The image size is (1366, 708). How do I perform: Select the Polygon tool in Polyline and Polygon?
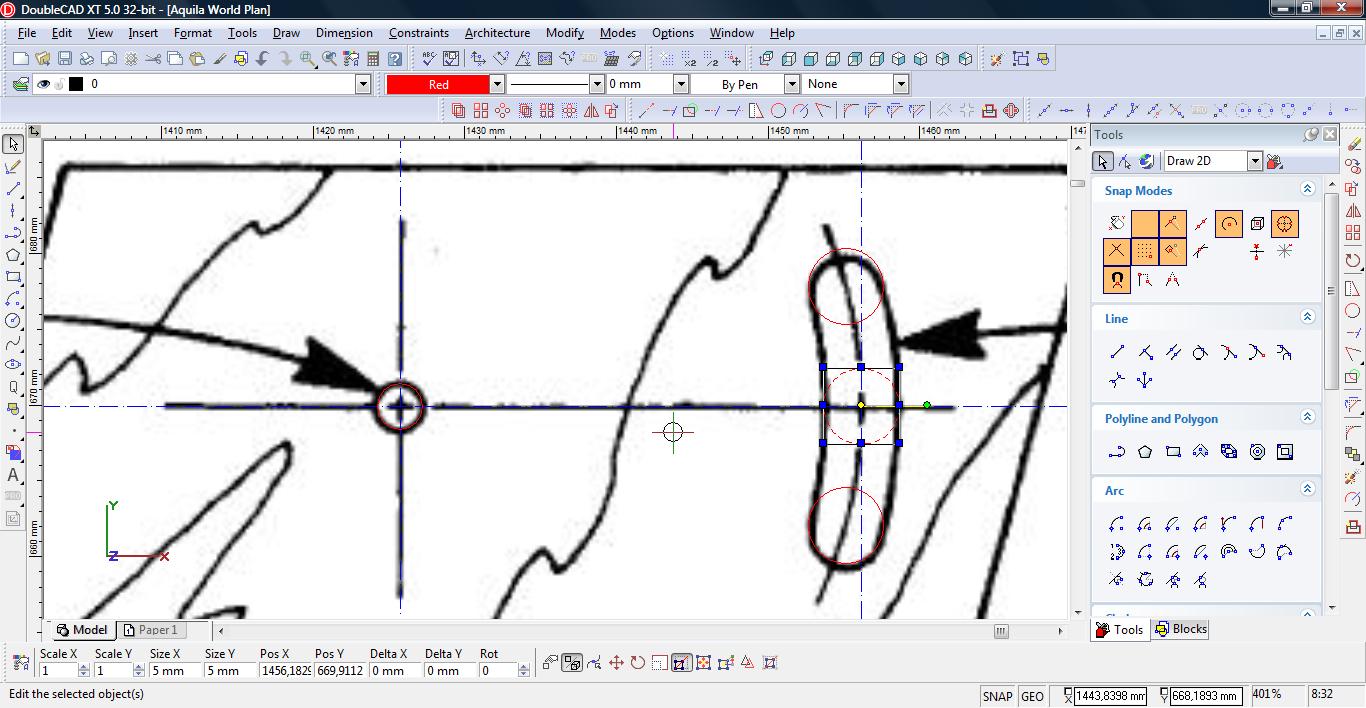pos(1145,452)
